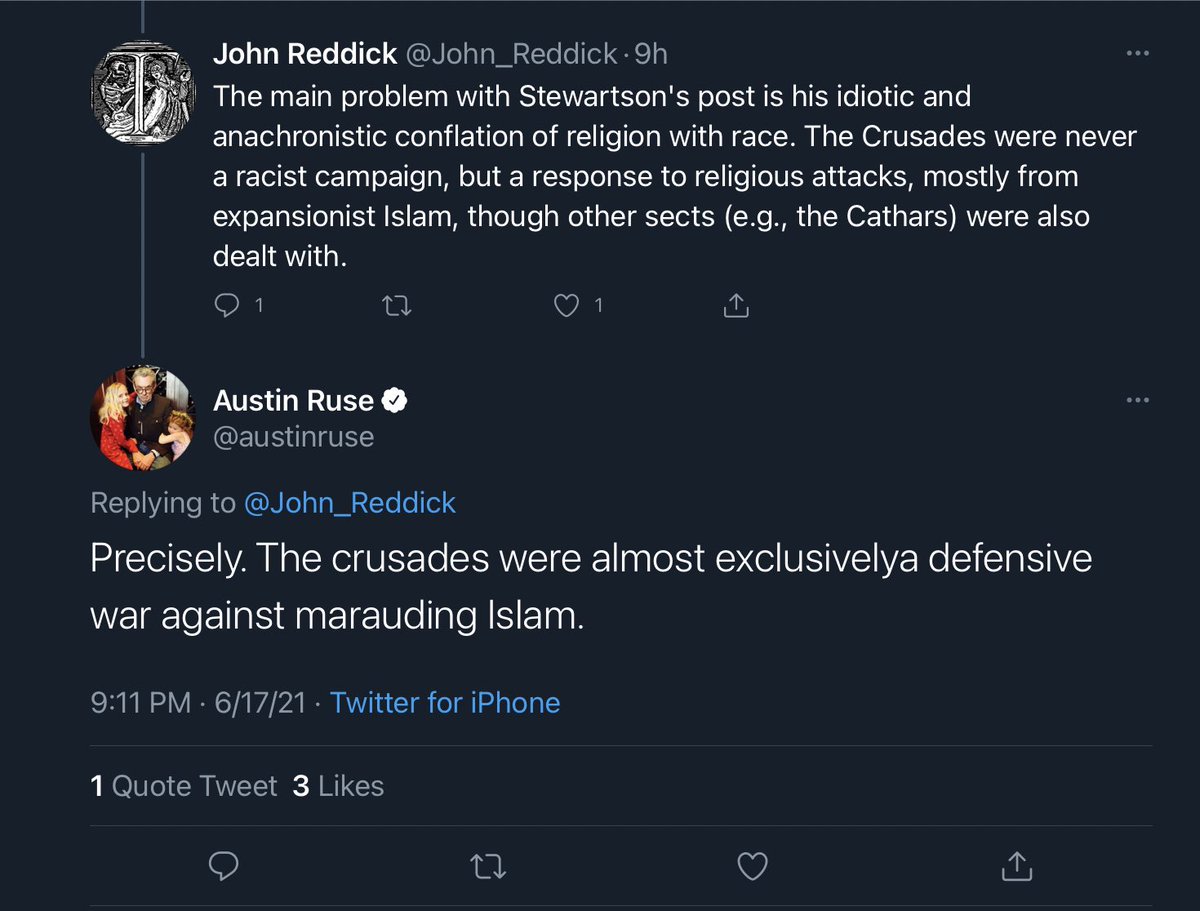Reply to John Reddick's tweet

click(x=228, y=306)
